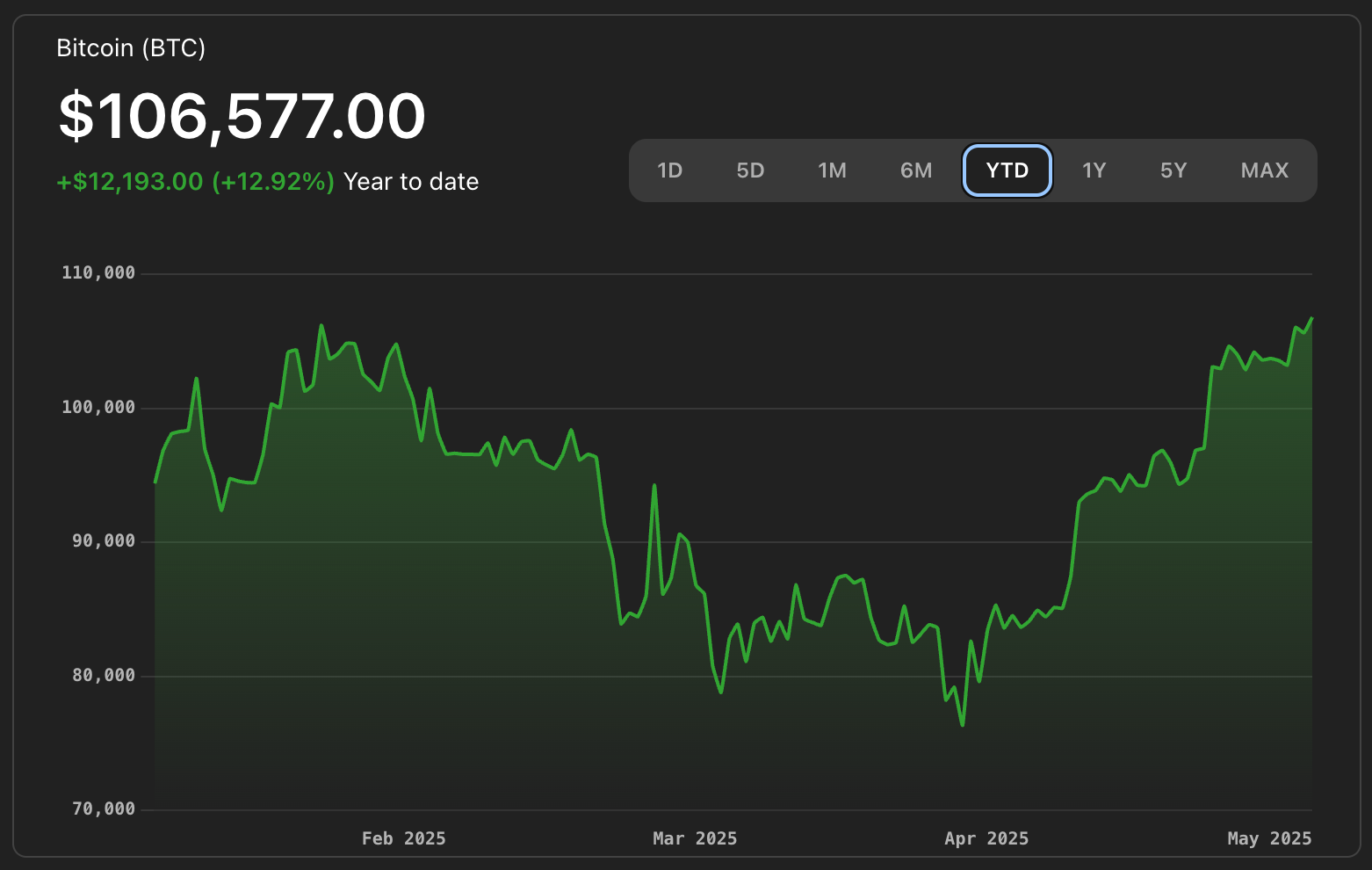Show the MAX time range

[x=1265, y=170]
